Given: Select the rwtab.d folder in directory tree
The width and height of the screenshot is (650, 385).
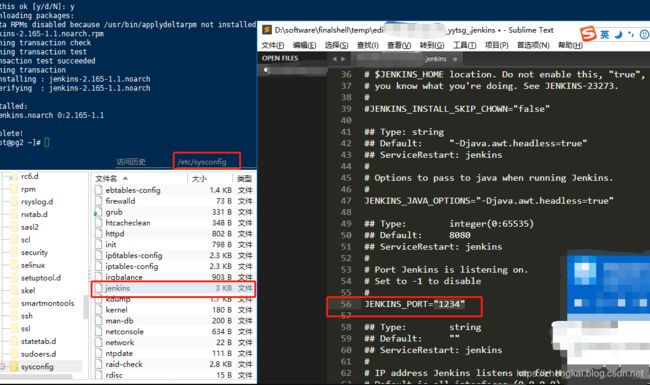Looking at the screenshot, I should [34, 215].
